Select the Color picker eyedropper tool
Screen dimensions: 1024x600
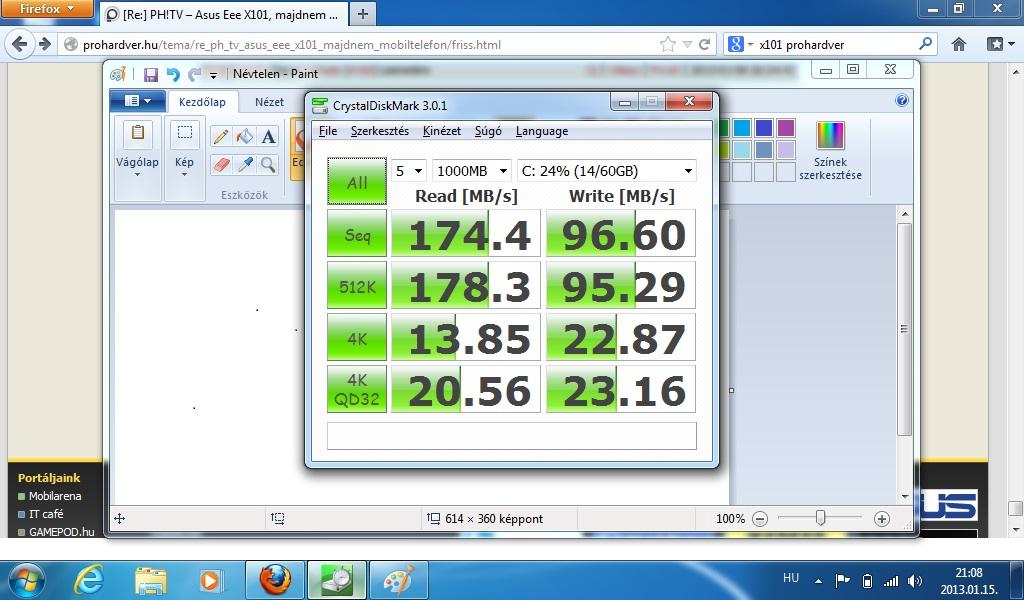(245, 165)
